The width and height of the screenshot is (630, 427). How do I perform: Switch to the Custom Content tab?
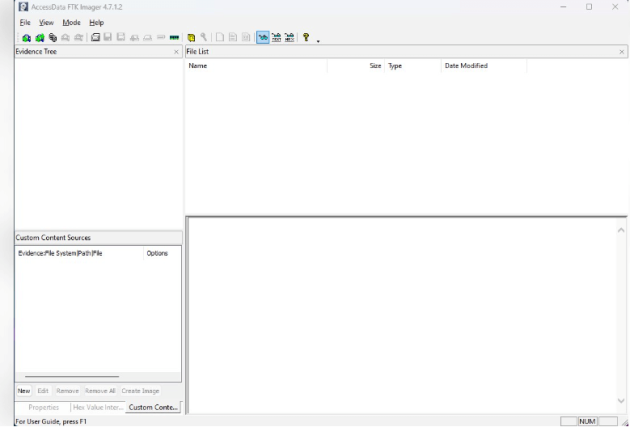(153, 407)
